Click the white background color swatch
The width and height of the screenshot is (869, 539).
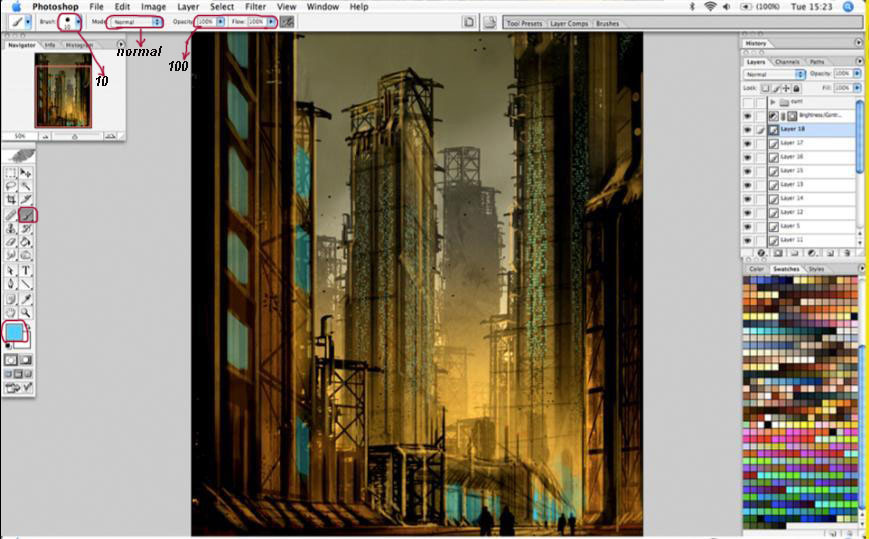point(25,341)
